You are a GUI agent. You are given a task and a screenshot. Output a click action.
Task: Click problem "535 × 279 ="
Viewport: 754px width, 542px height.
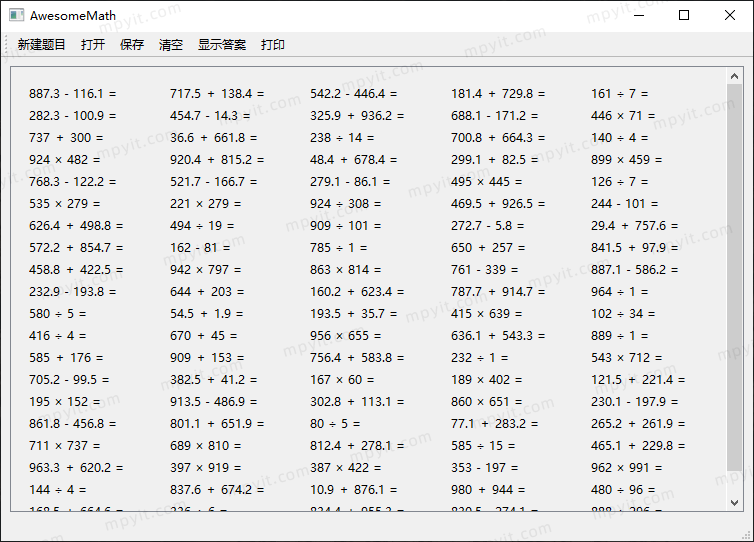pyautogui.click(x=64, y=204)
